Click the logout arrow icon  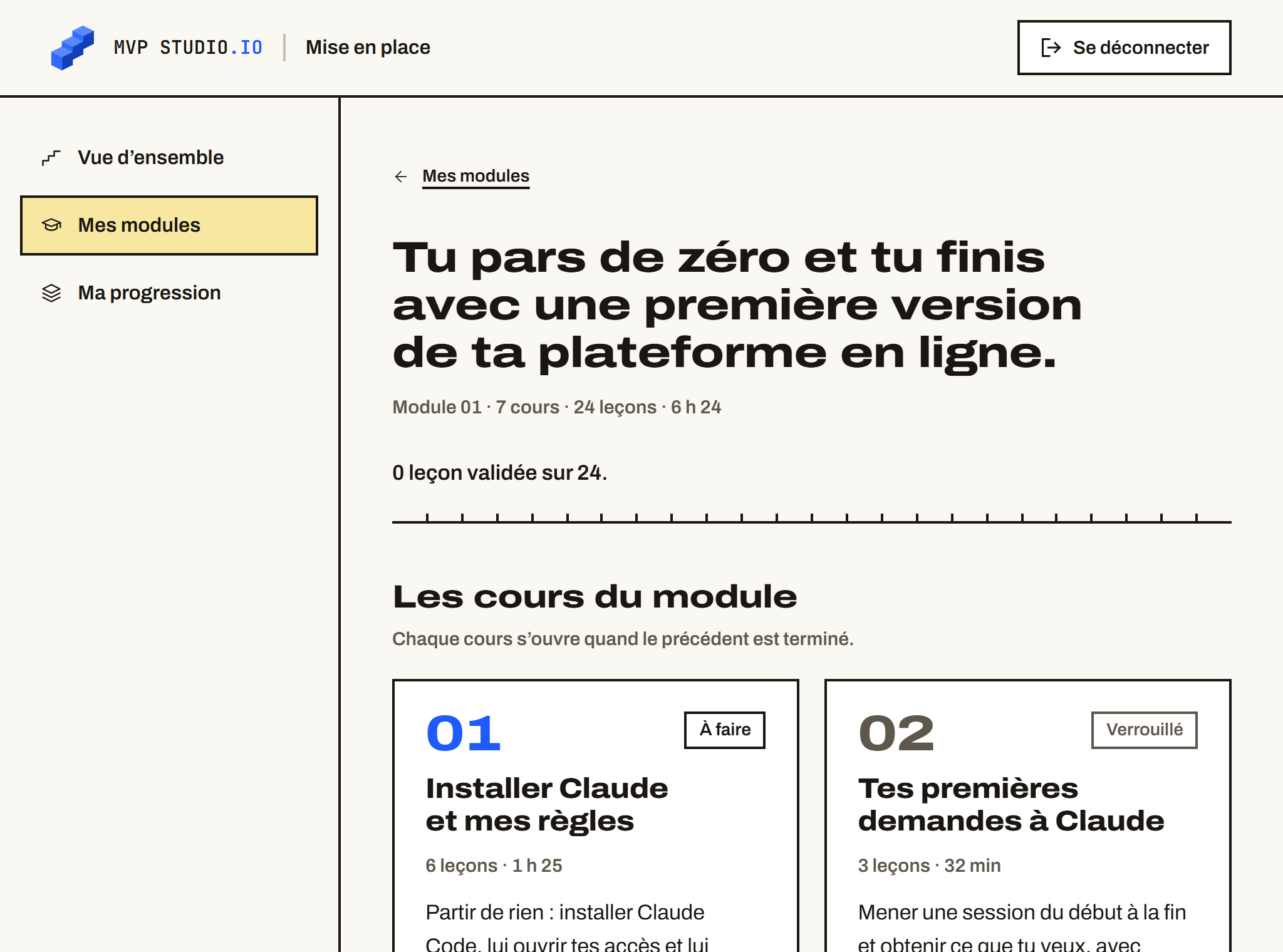tap(1051, 48)
